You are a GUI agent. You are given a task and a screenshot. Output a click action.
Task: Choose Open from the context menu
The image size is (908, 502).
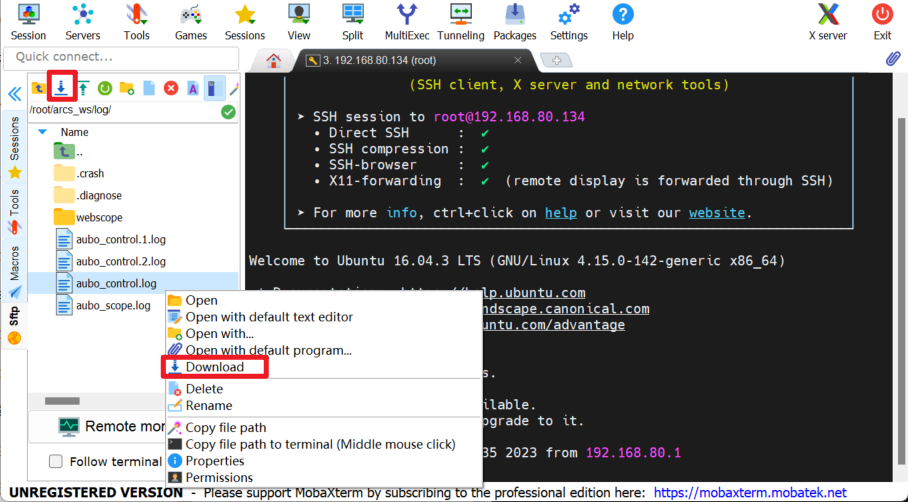click(324, 301)
